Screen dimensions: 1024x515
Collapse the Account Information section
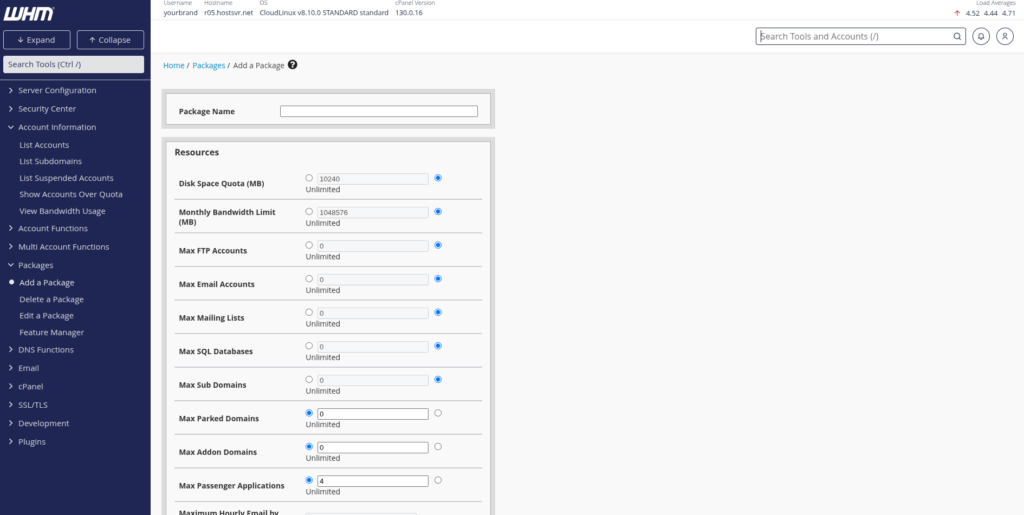[57, 127]
